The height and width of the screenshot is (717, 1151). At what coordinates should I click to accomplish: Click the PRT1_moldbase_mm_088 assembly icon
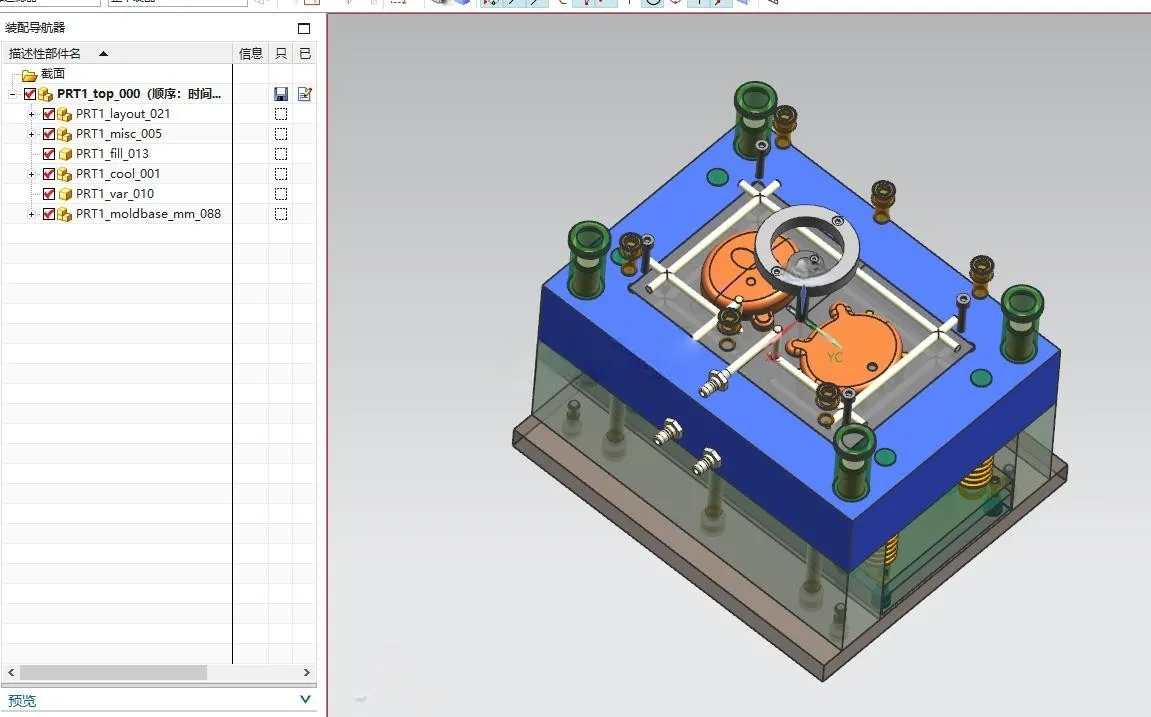pos(65,214)
